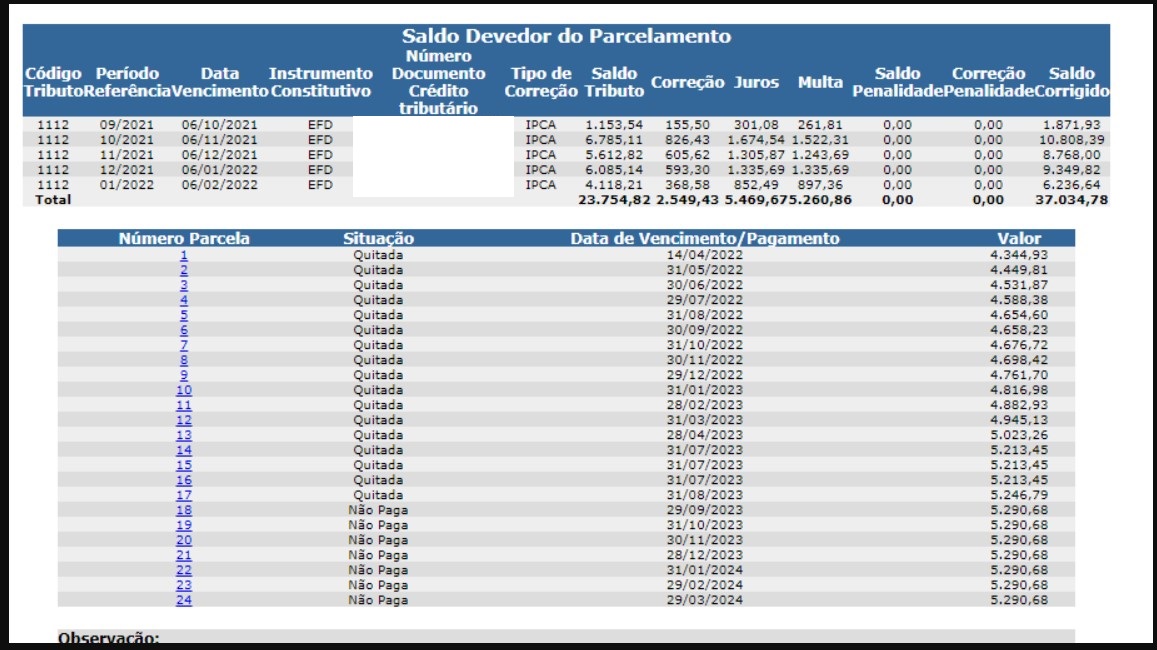Click the 'Multa' column header
This screenshot has width=1157, height=650.
click(x=820, y=82)
